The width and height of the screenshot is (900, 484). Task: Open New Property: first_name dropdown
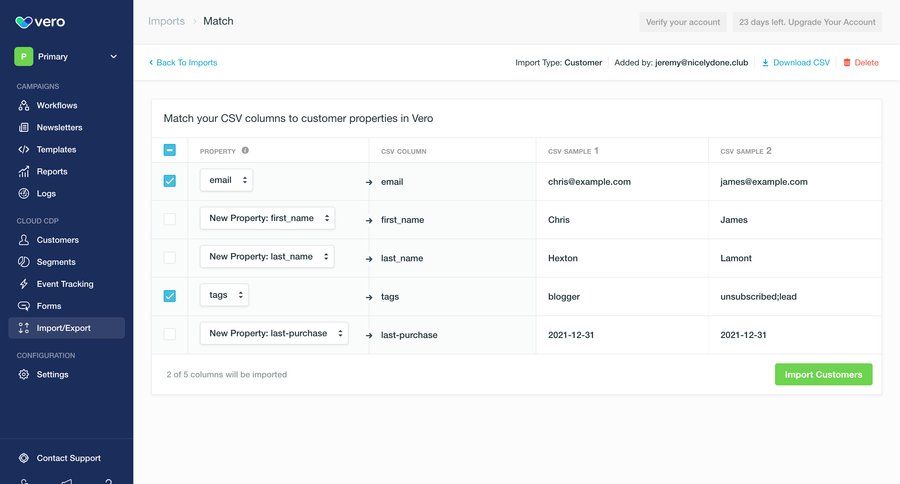267,218
